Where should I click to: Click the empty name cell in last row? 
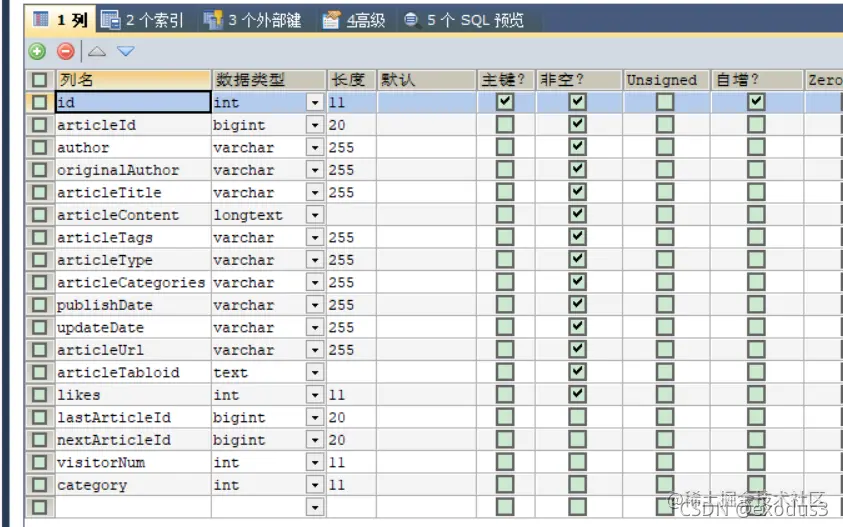pos(133,507)
